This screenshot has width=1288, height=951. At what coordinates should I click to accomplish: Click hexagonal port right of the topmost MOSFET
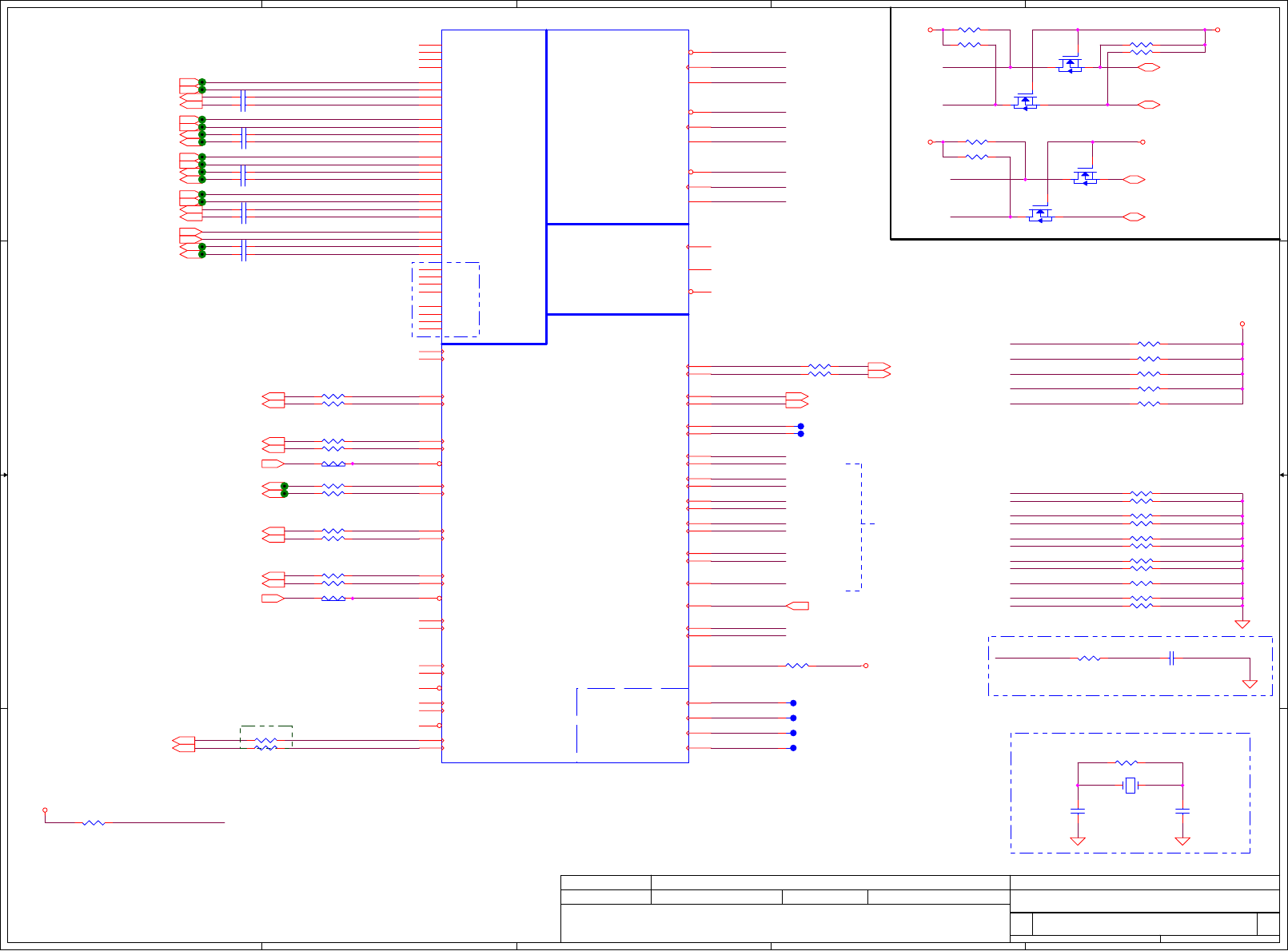1149,67
